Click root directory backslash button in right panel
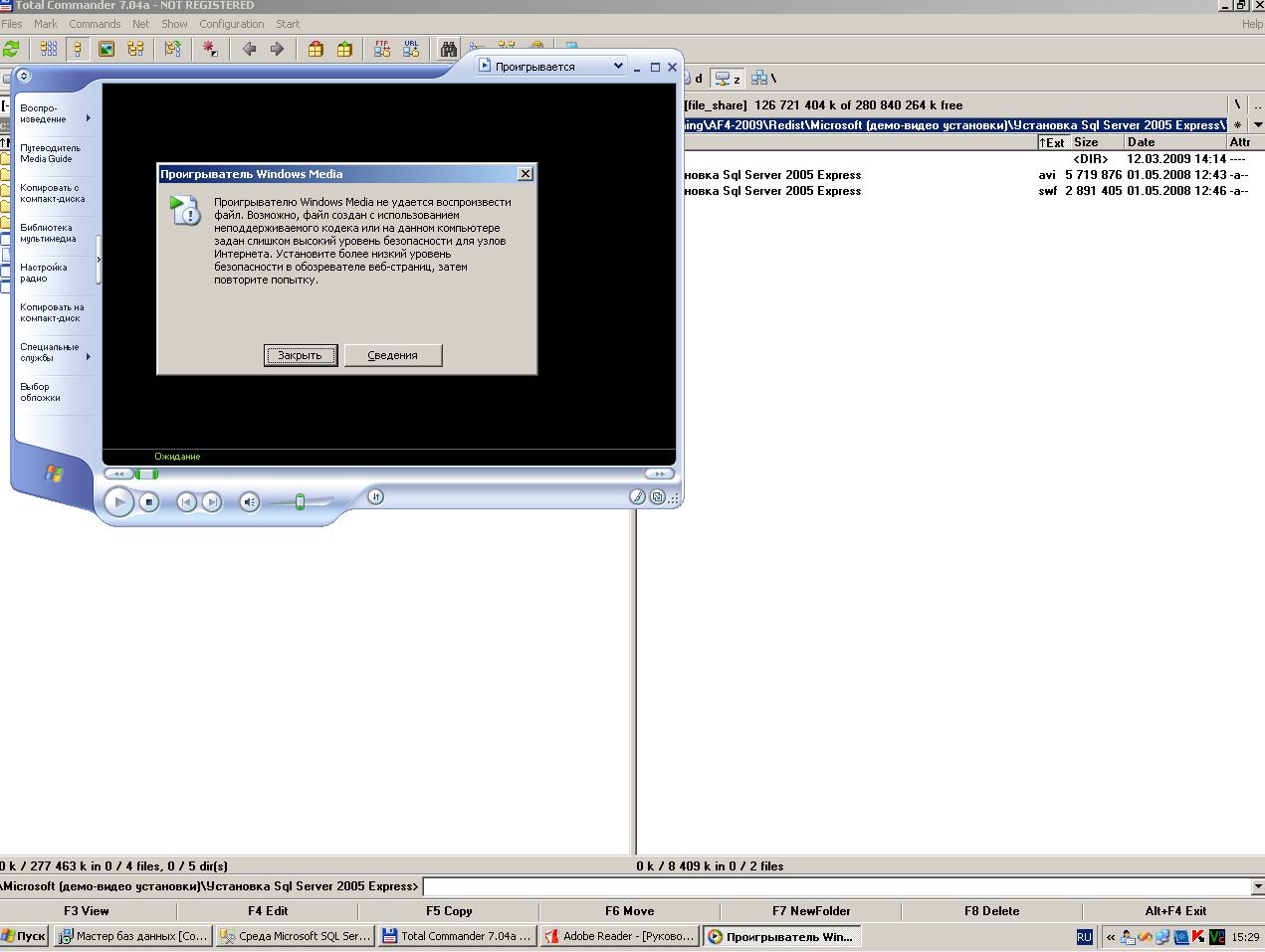Viewport: 1265px width, 952px height. pos(1237,104)
